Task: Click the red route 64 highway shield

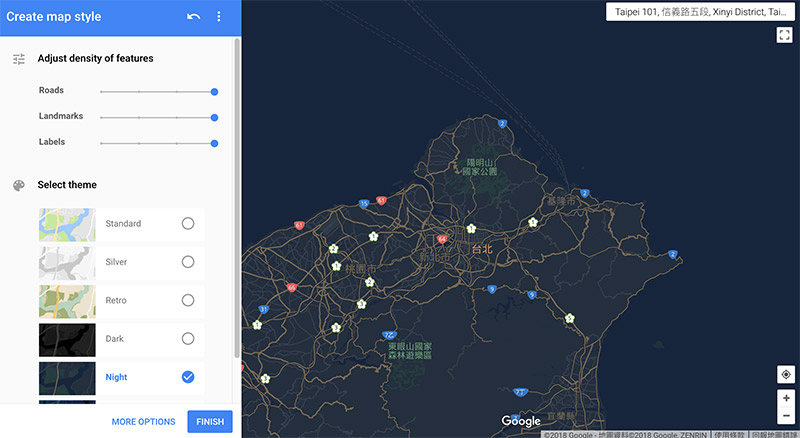Action: (442, 239)
